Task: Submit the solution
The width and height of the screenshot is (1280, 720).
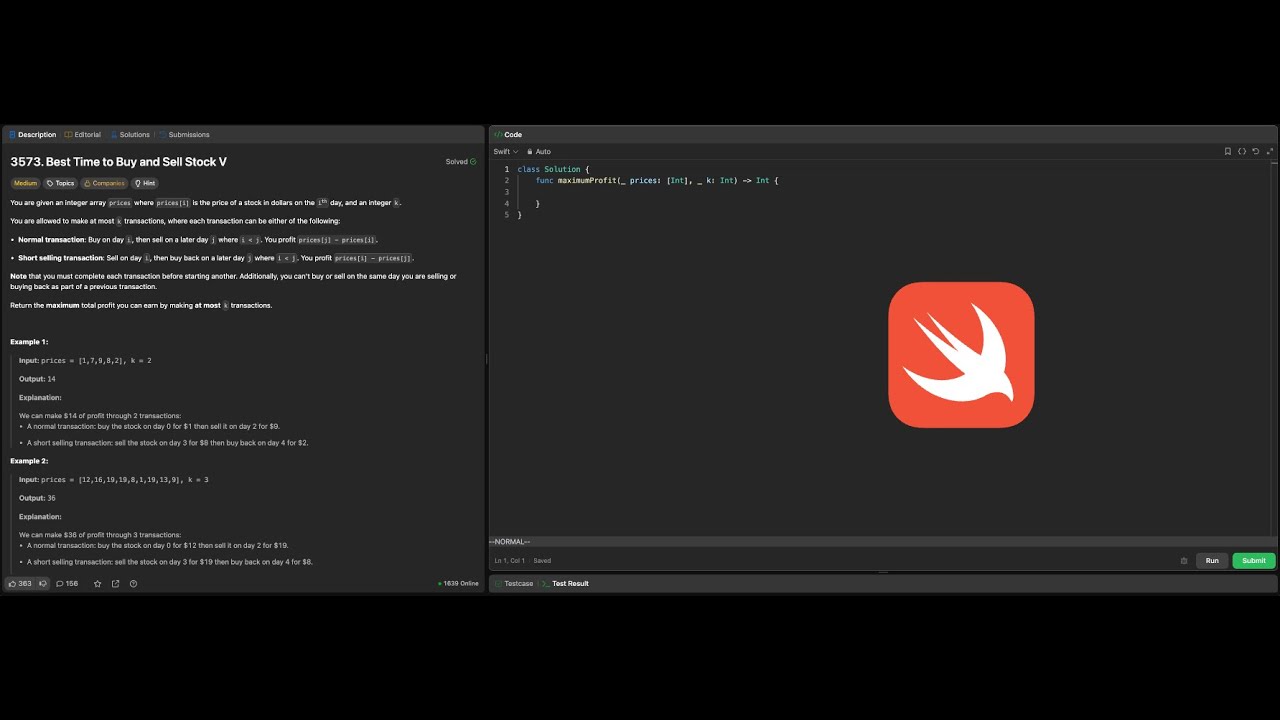Action: pyautogui.click(x=1254, y=561)
